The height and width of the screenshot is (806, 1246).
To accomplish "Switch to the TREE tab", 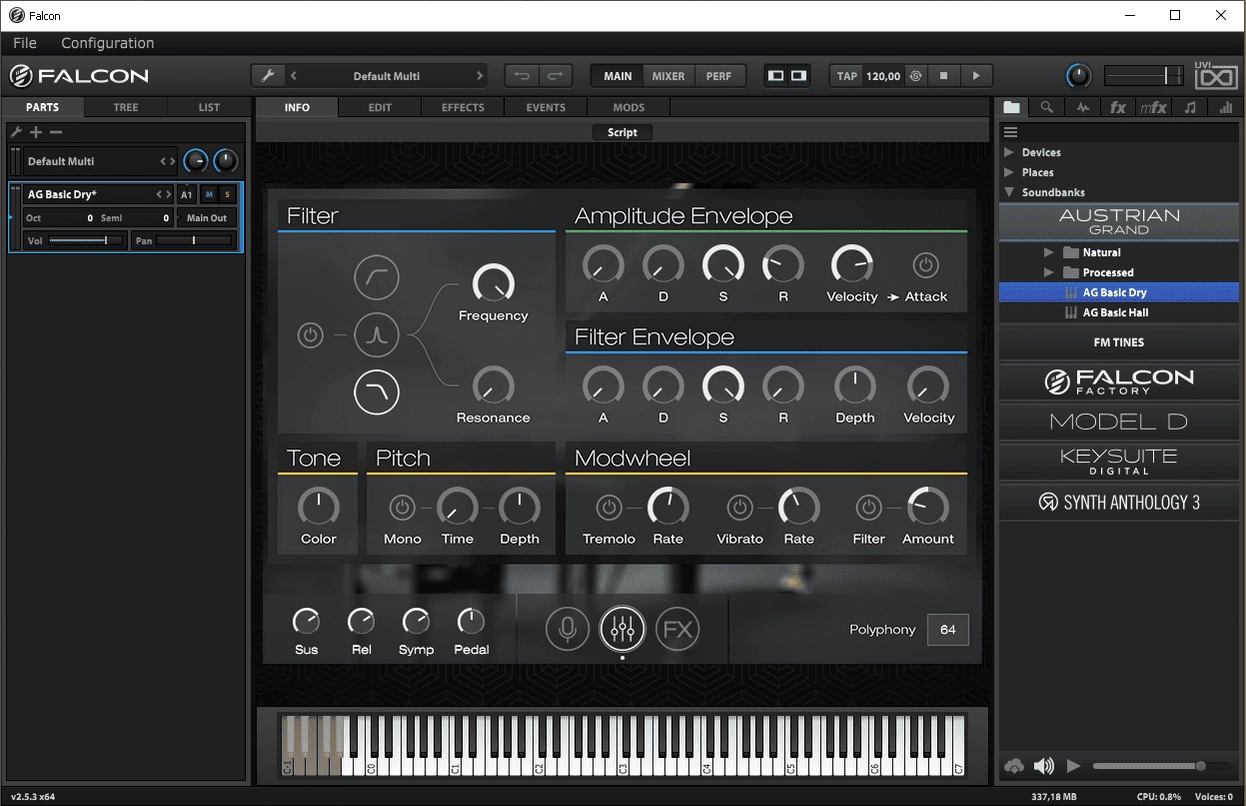I will click(x=126, y=107).
